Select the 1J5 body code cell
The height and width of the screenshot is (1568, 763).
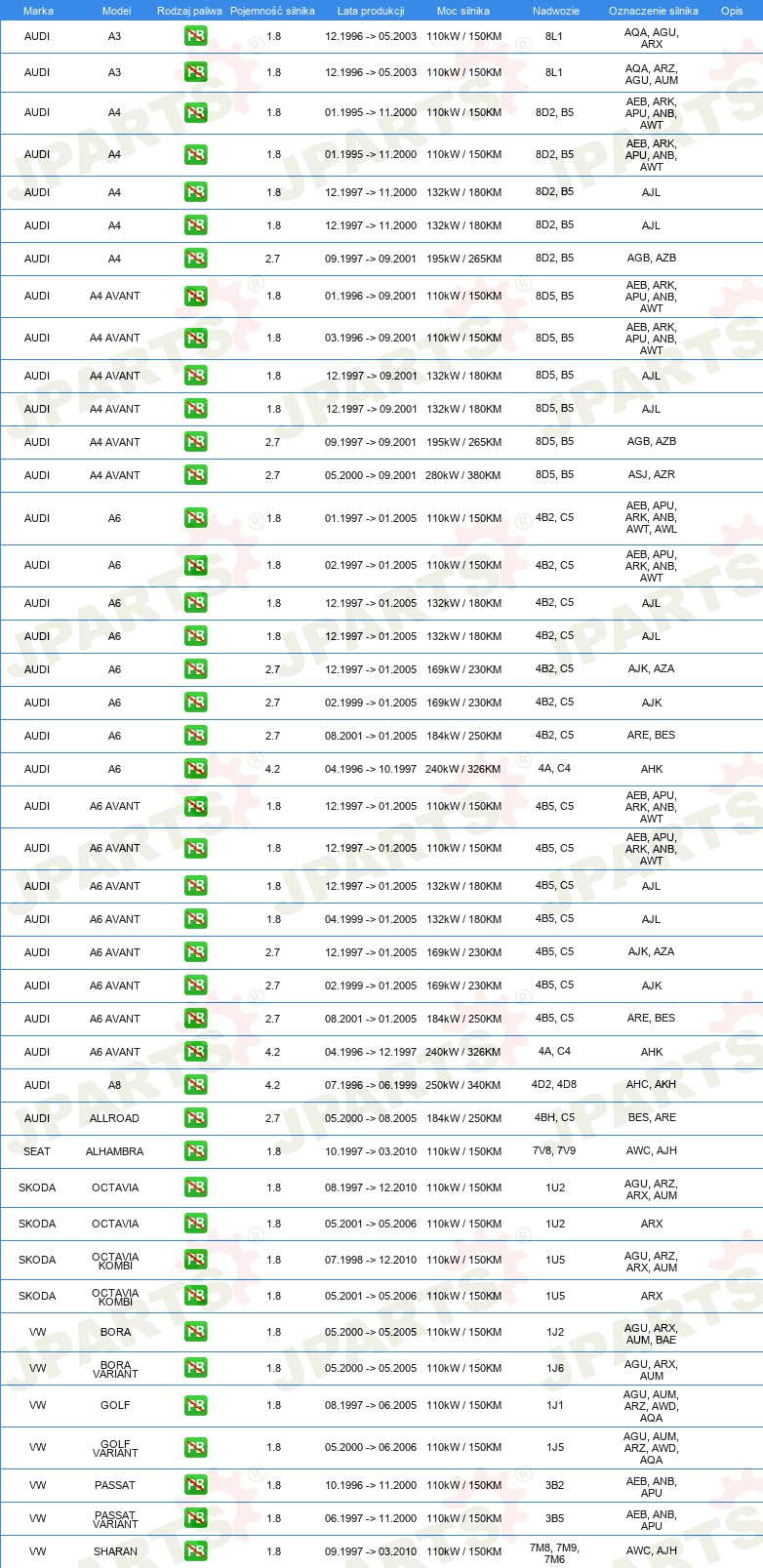555,1447
